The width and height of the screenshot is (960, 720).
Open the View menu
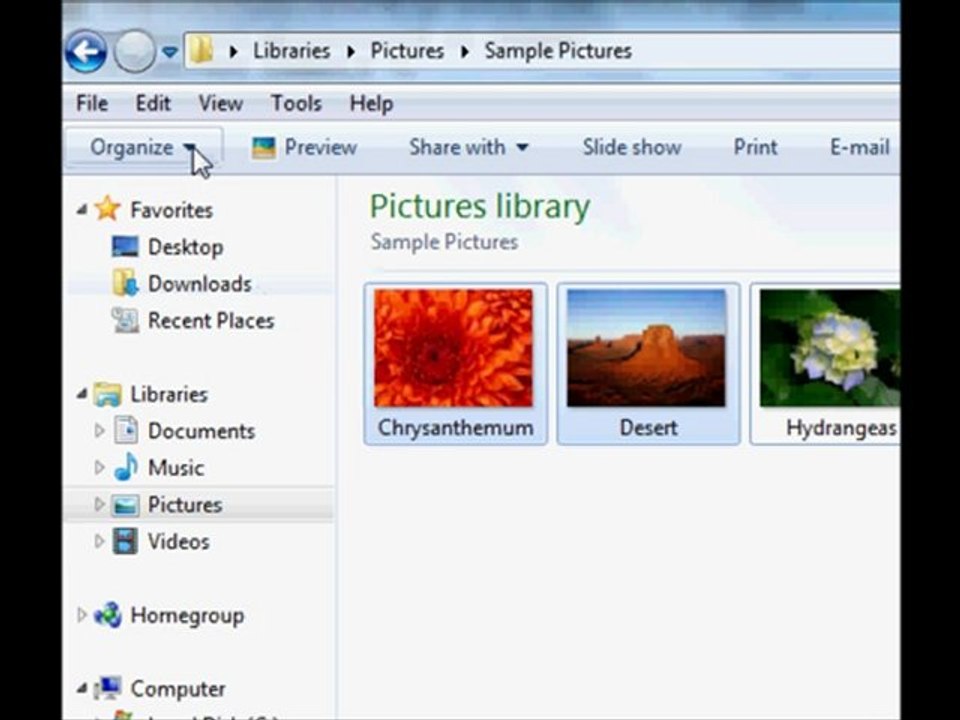[220, 103]
